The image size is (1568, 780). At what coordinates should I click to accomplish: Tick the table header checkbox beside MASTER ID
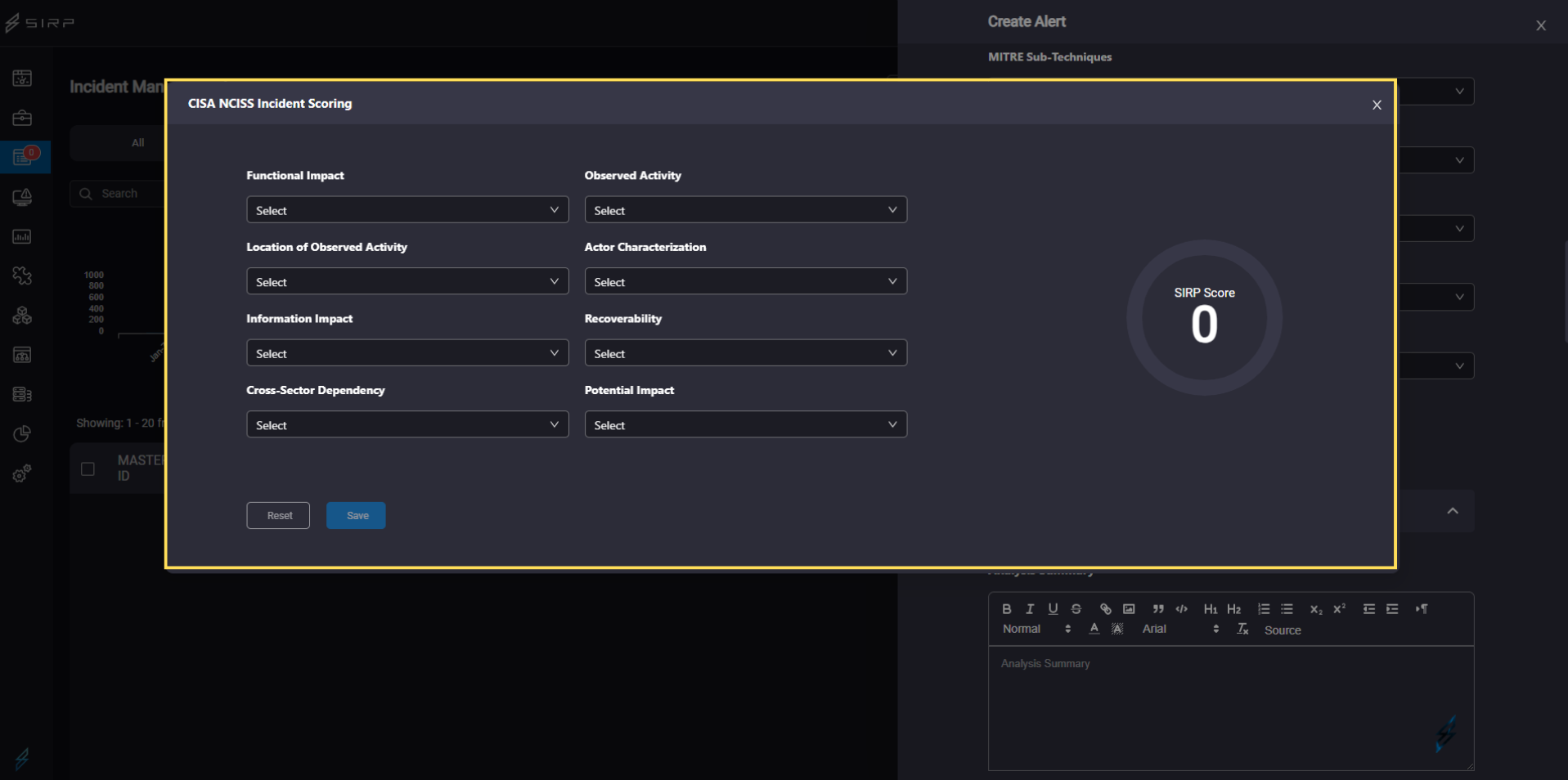tap(88, 469)
